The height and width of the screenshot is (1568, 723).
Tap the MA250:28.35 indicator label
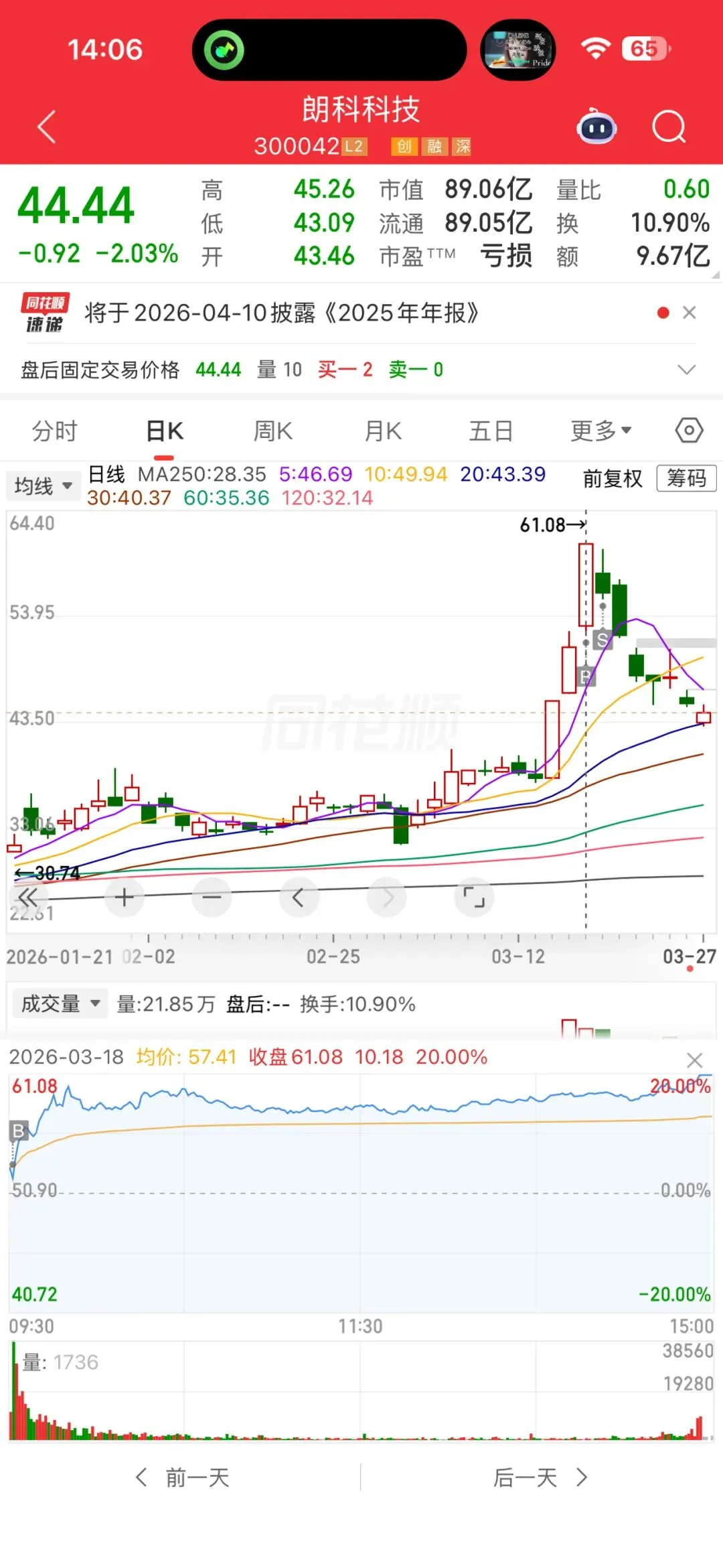(x=202, y=475)
